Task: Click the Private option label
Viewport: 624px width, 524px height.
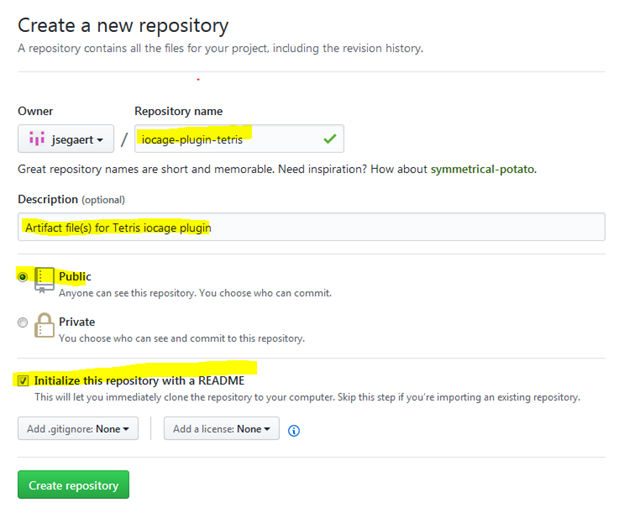Action: click(77, 321)
